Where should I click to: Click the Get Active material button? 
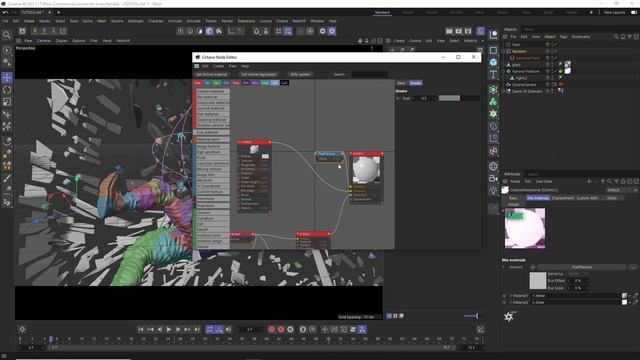point(211,74)
